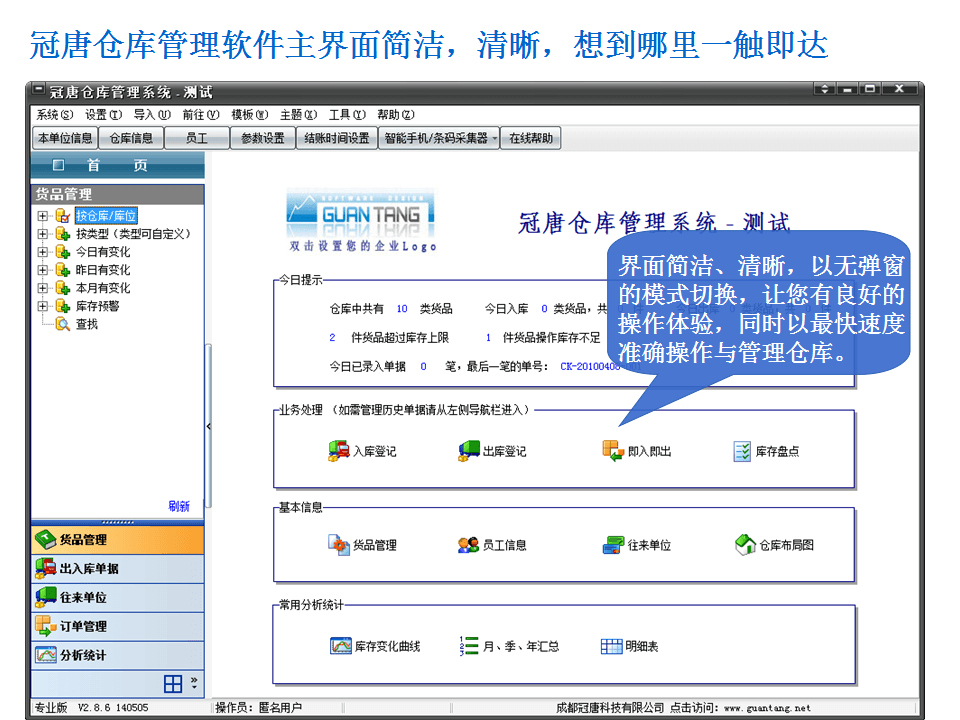The height and width of the screenshot is (720, 960).
Task: Click www.guantang.net status bar link
Action: pyautogui.click(x=767, y=708)
